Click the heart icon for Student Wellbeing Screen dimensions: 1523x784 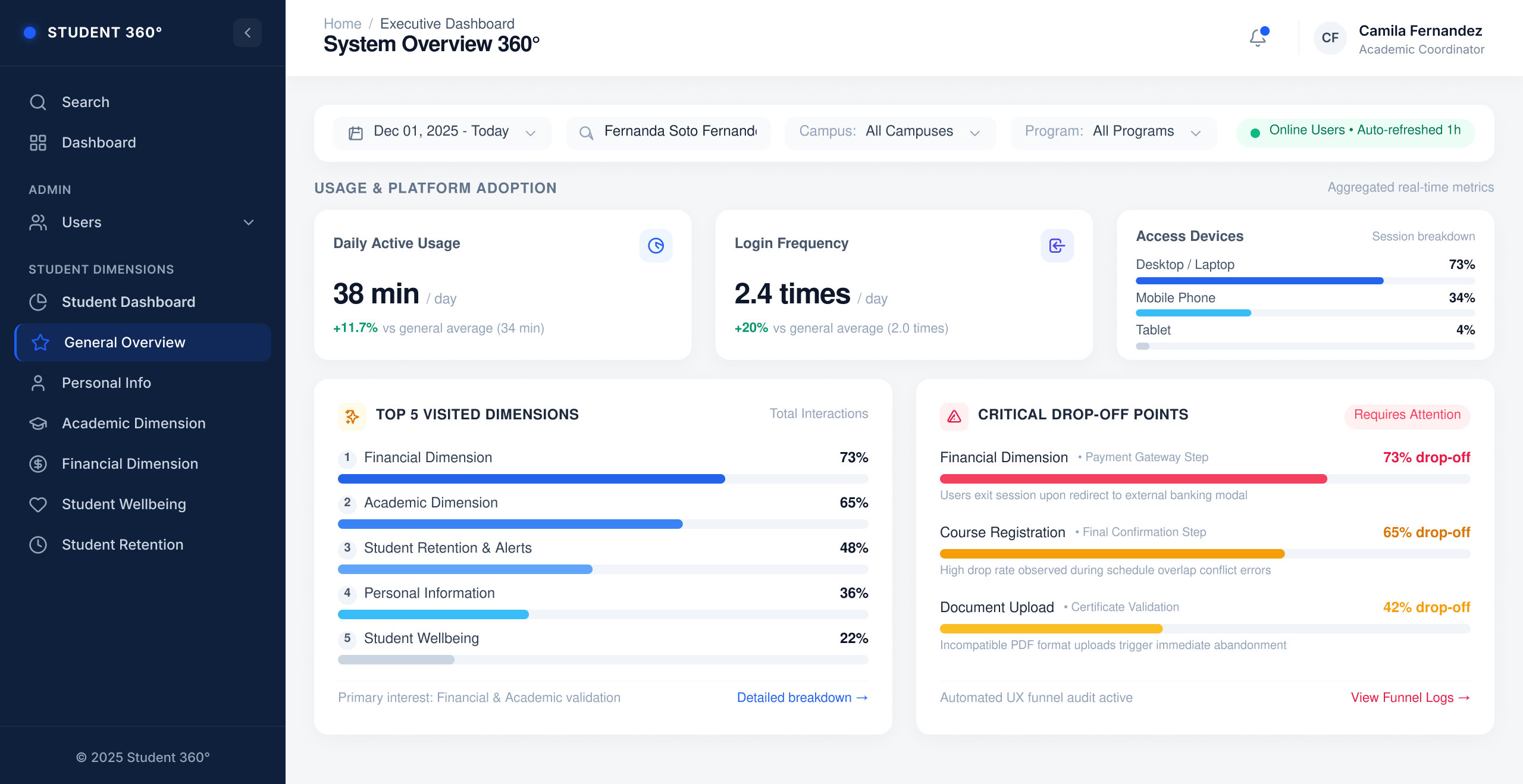coord(38,504)
